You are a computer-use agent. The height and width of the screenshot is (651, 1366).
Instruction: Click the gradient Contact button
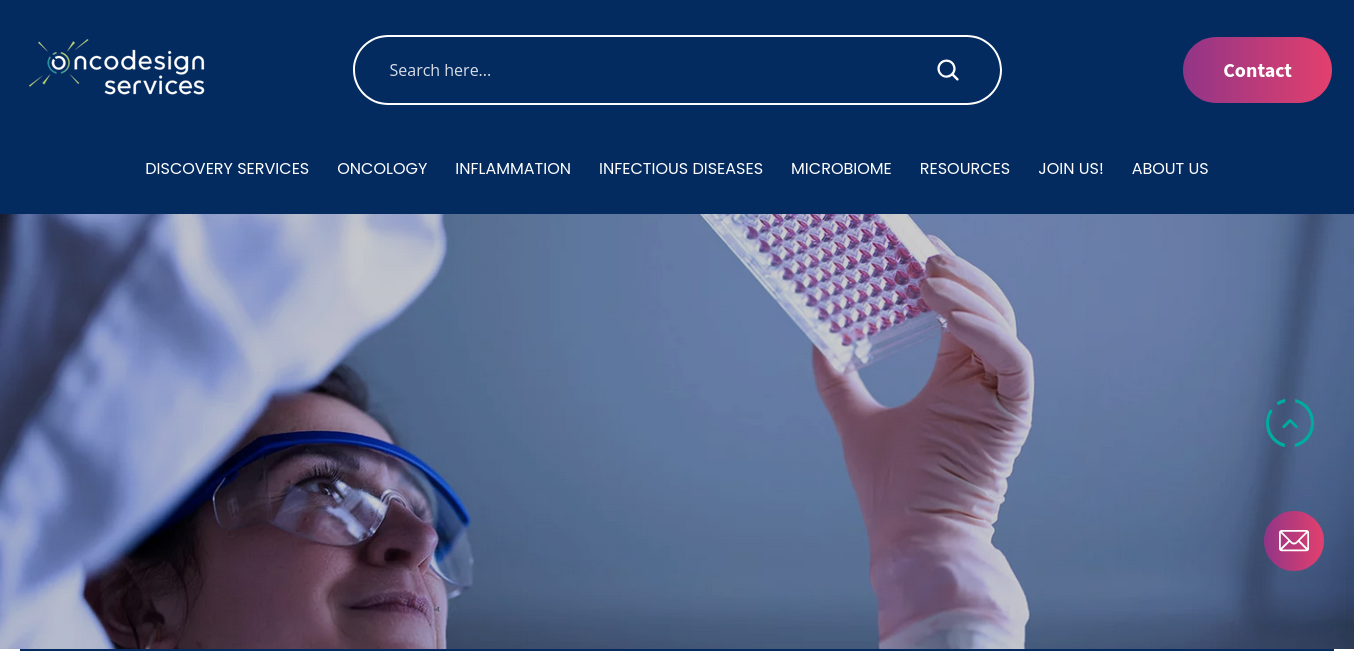[1257, 70]
